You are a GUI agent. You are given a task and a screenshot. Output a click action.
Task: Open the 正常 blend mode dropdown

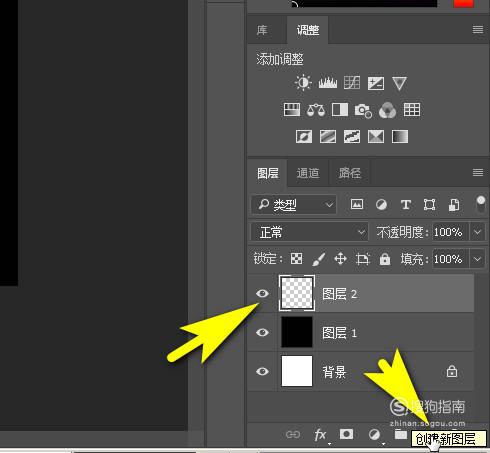click(310, 232)
